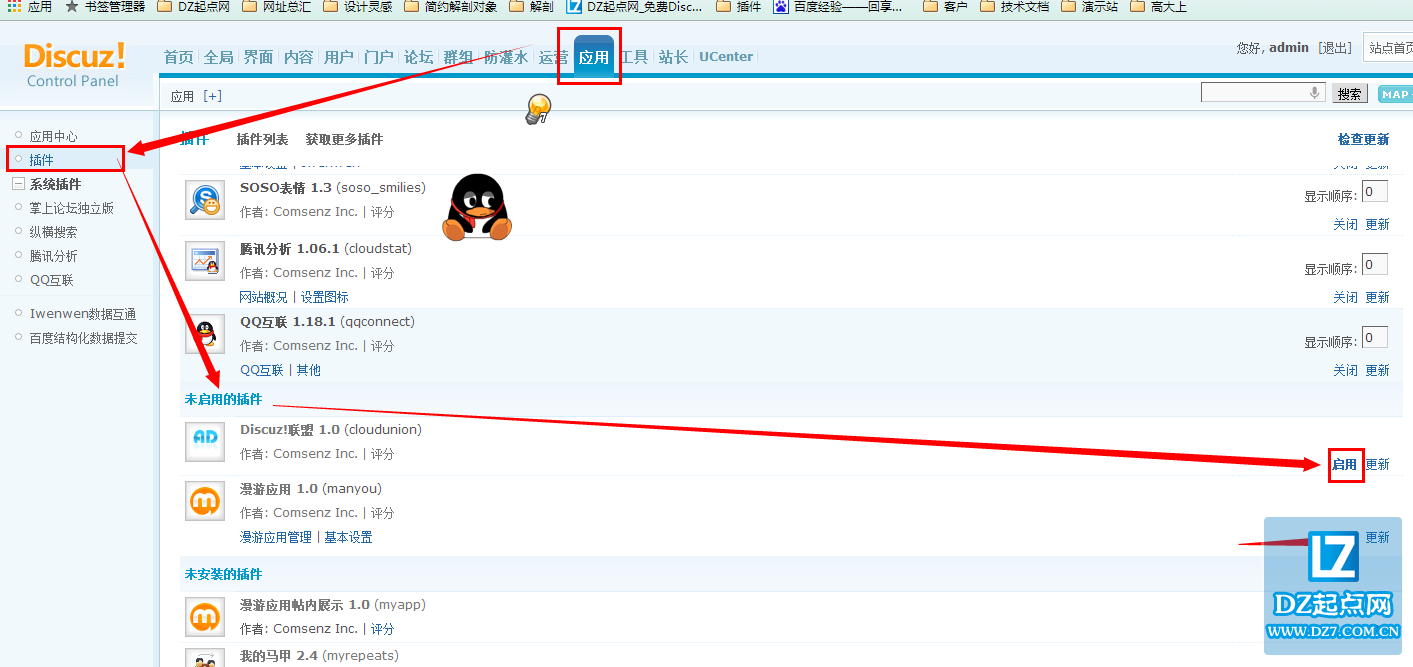Open the 百度经验 bookmark
Viewport: 1413px width, 667px height.
point(838,6)
